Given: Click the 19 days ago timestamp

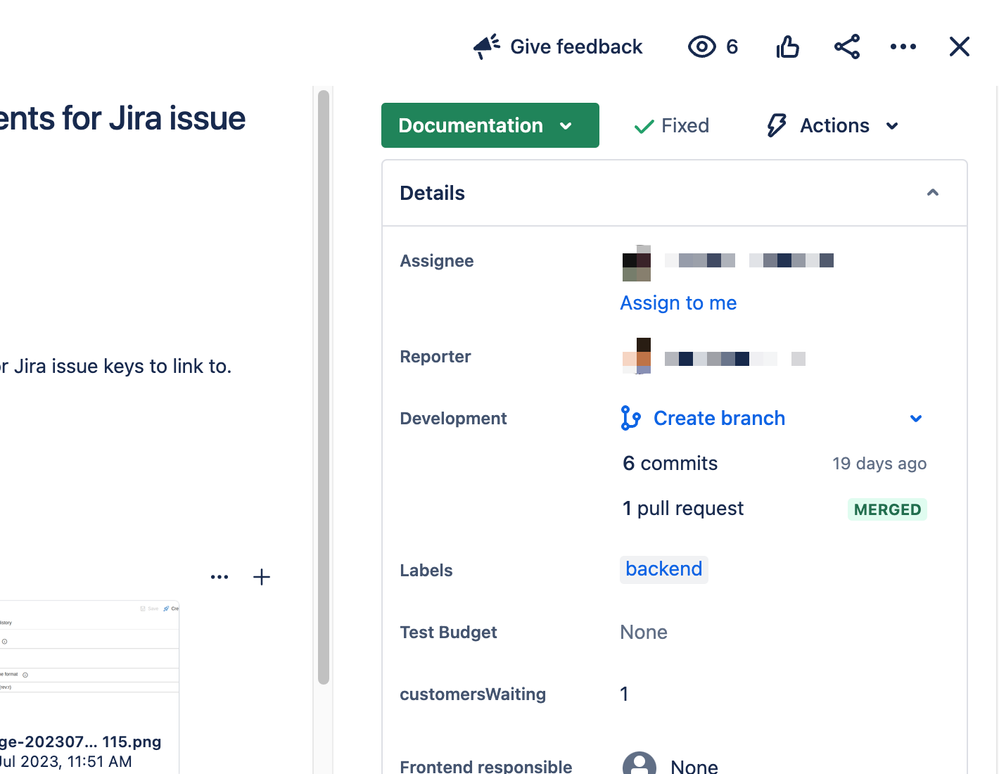Looking at the screenshot, I should click(879, 464).
